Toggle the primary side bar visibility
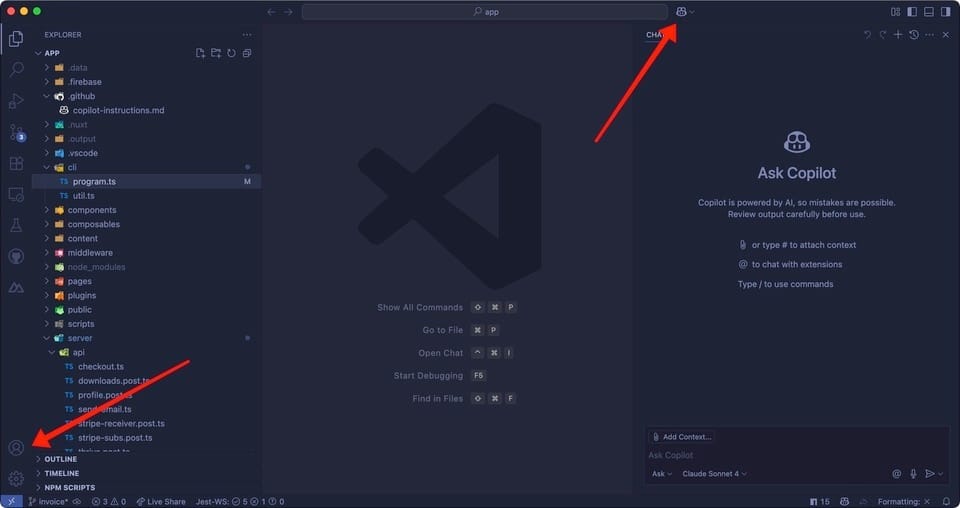 [x=912, y=12]
